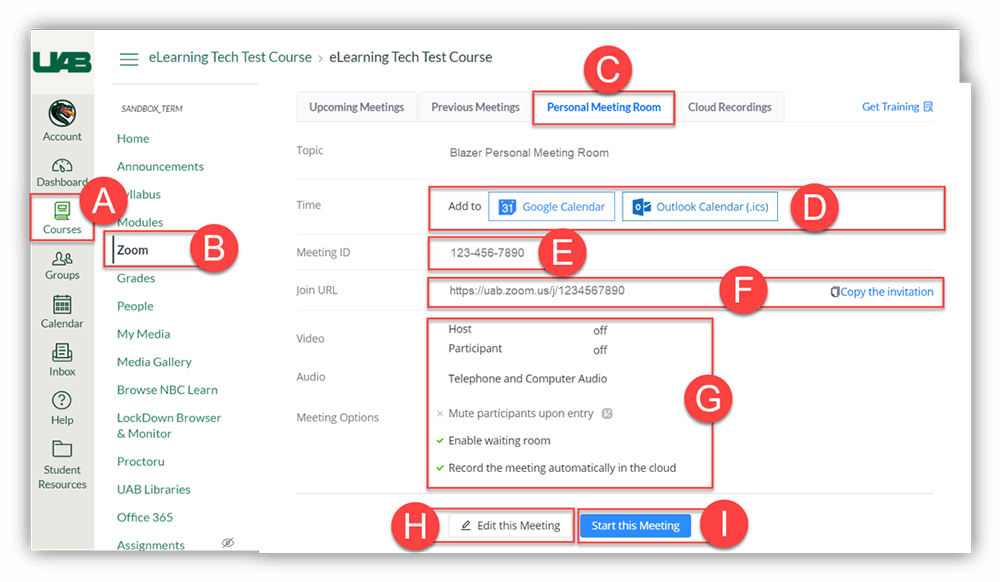Add meeting to Google Calendar

552,207
